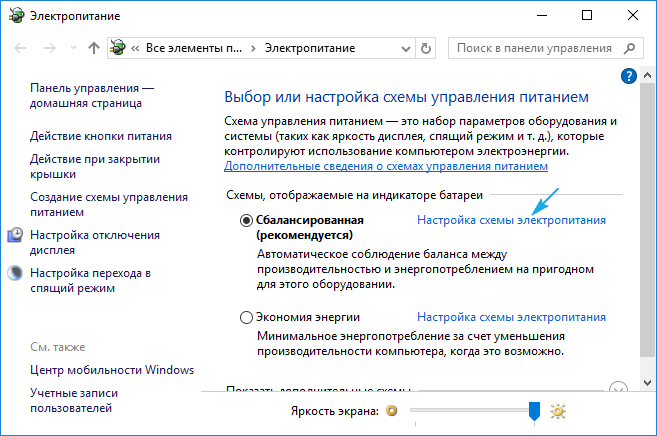Click the high brightness sun icon

(x=558, y=411)
